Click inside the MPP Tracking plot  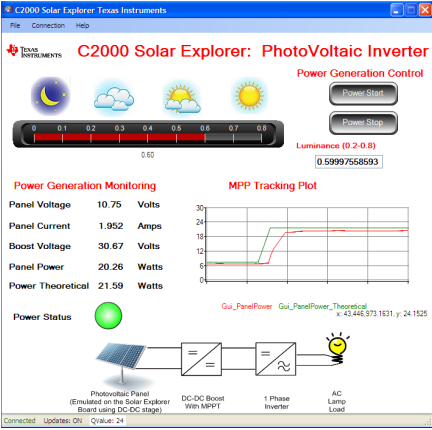point(307,245)
